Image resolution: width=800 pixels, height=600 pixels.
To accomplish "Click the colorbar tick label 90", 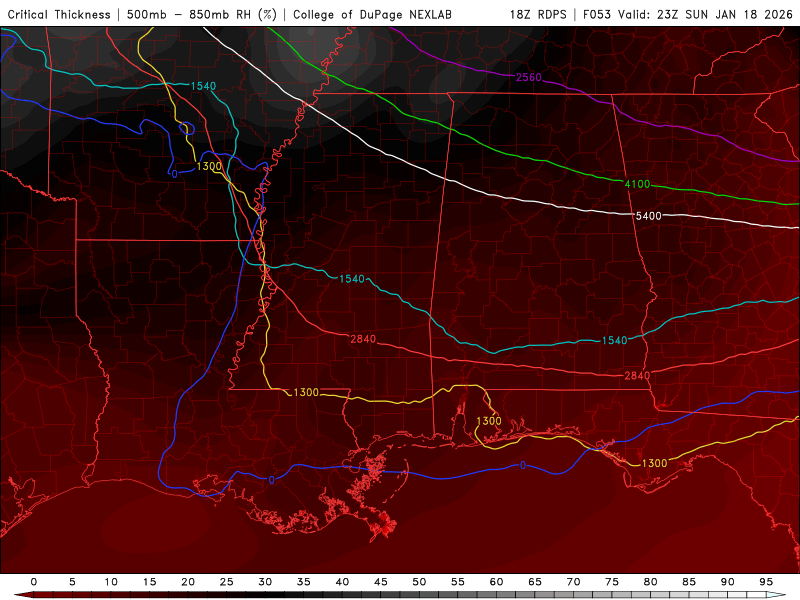I will click(x=728, y=582).
